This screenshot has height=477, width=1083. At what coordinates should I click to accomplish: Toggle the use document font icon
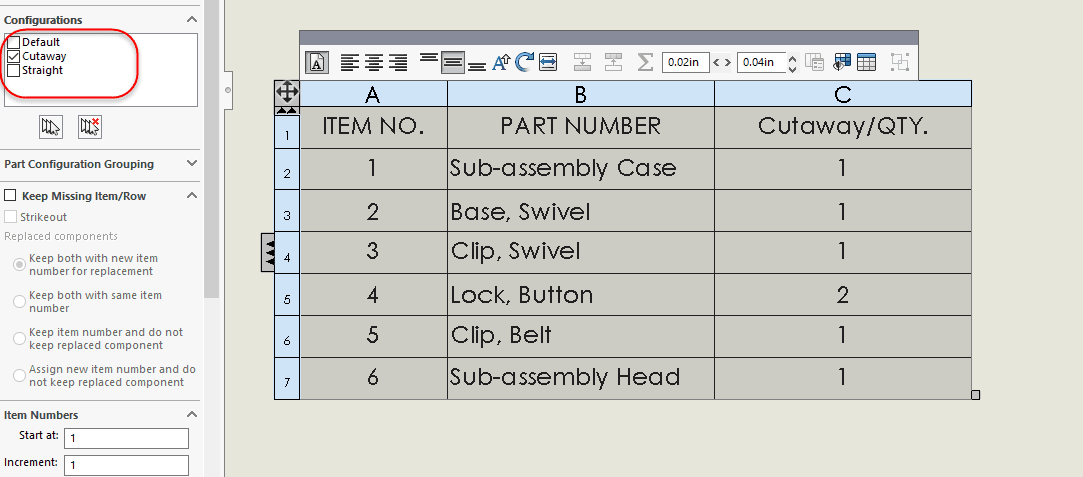pyautogui.click(x=317, y=63)
